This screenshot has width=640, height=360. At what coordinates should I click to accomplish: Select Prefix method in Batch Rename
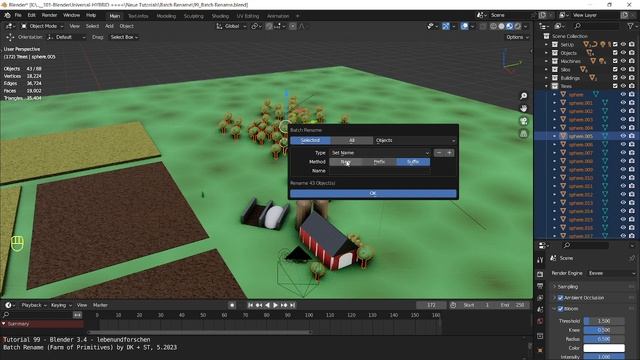coord(379,162)
